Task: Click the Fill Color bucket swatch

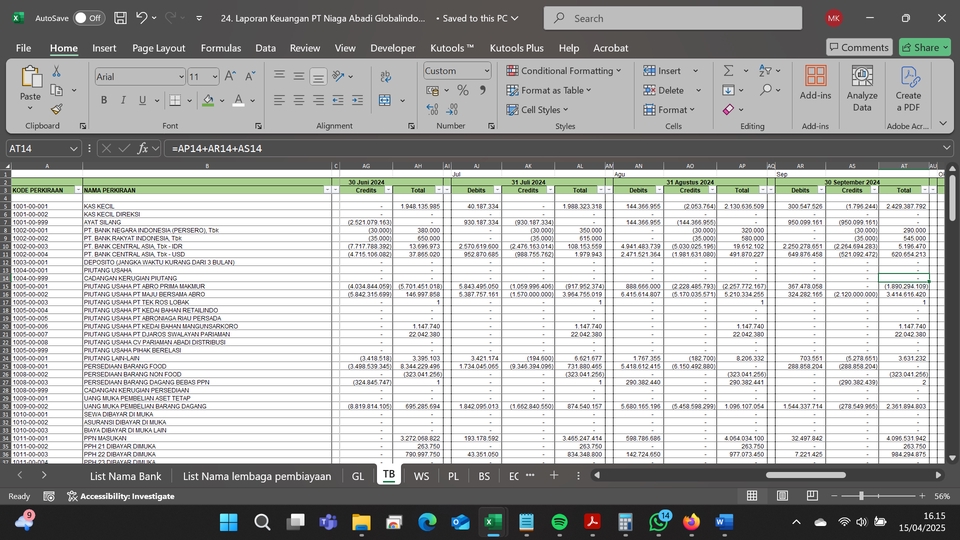Action: (x=208, y=100)
